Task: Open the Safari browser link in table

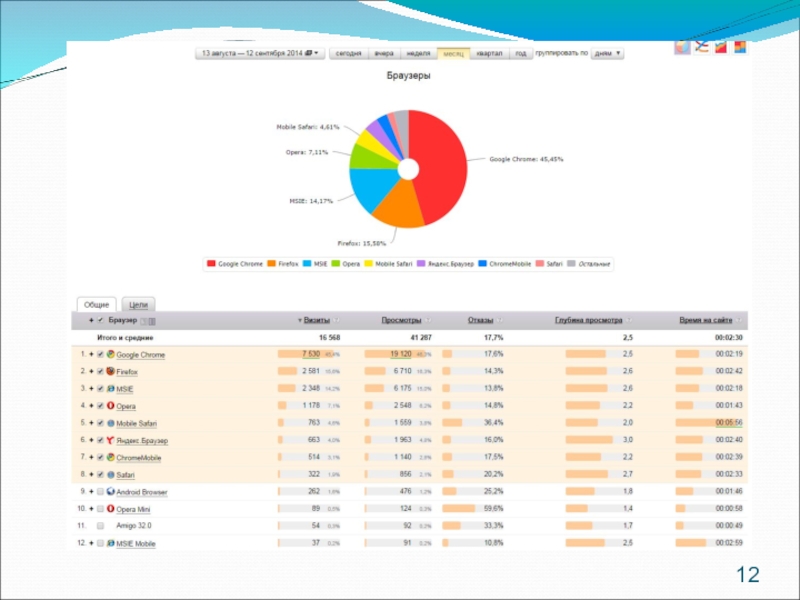Action: [125, 475]
